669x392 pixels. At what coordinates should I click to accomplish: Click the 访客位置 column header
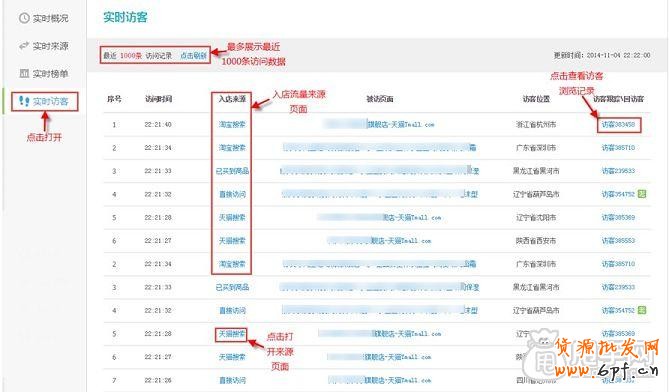click(536, 99)
